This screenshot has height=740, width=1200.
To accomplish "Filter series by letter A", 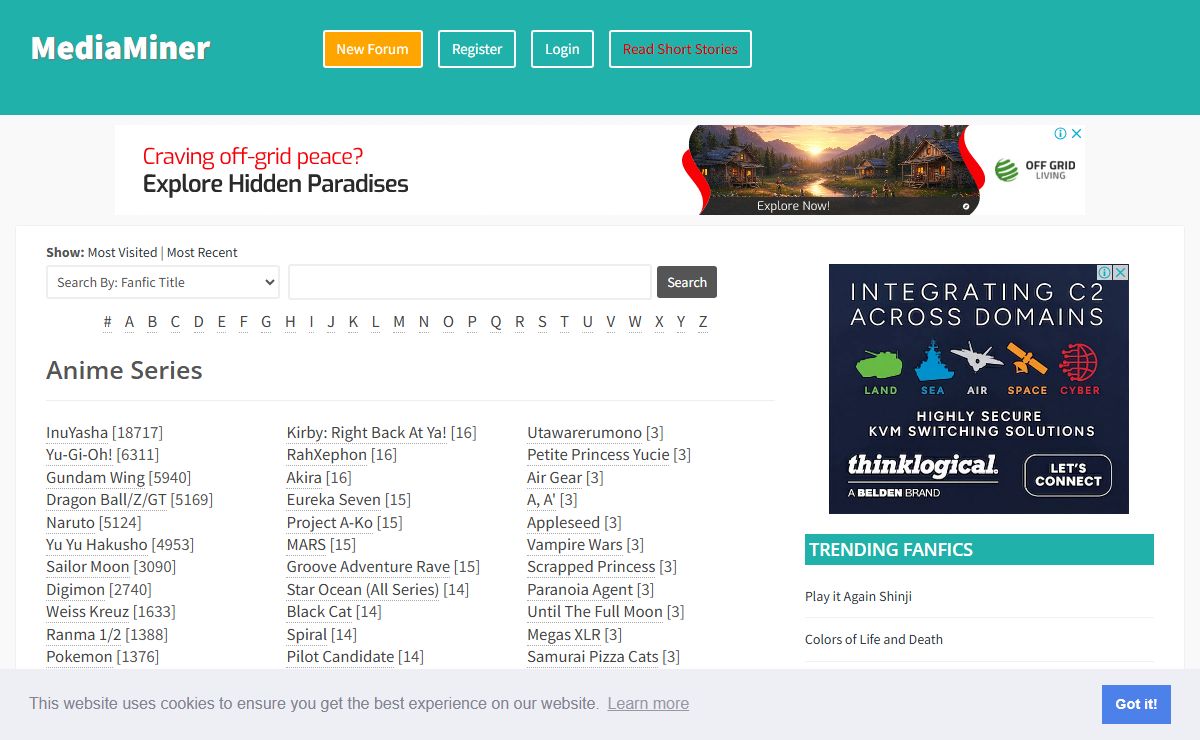I will click(x=129, y=322).
